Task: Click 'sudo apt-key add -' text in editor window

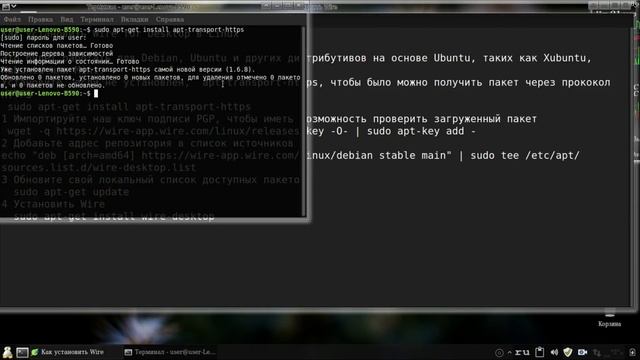Action: pyautogui.click(x=421, y=131)
